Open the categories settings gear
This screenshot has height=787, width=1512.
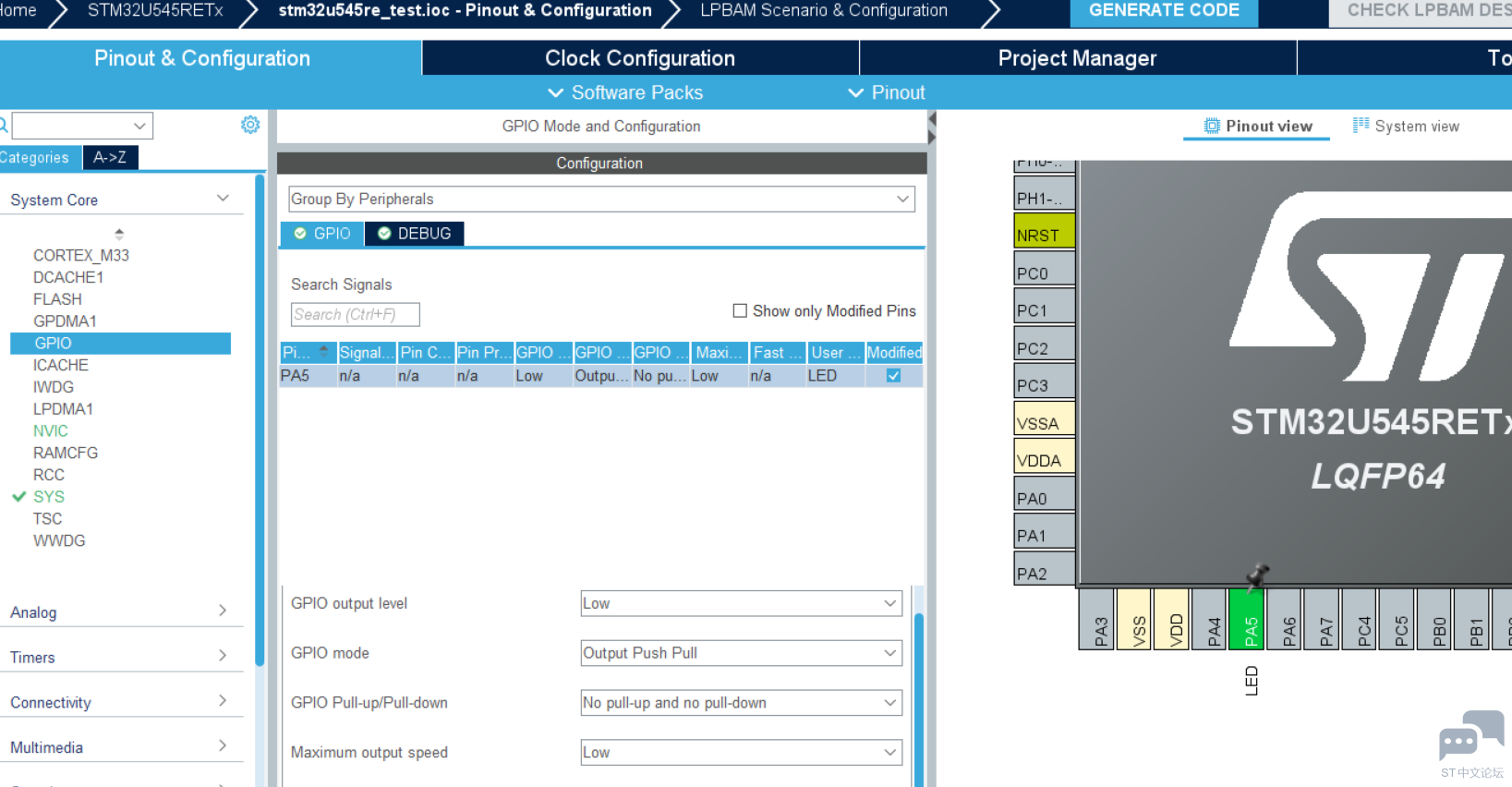pyautogui.click(x=250, y=125)
